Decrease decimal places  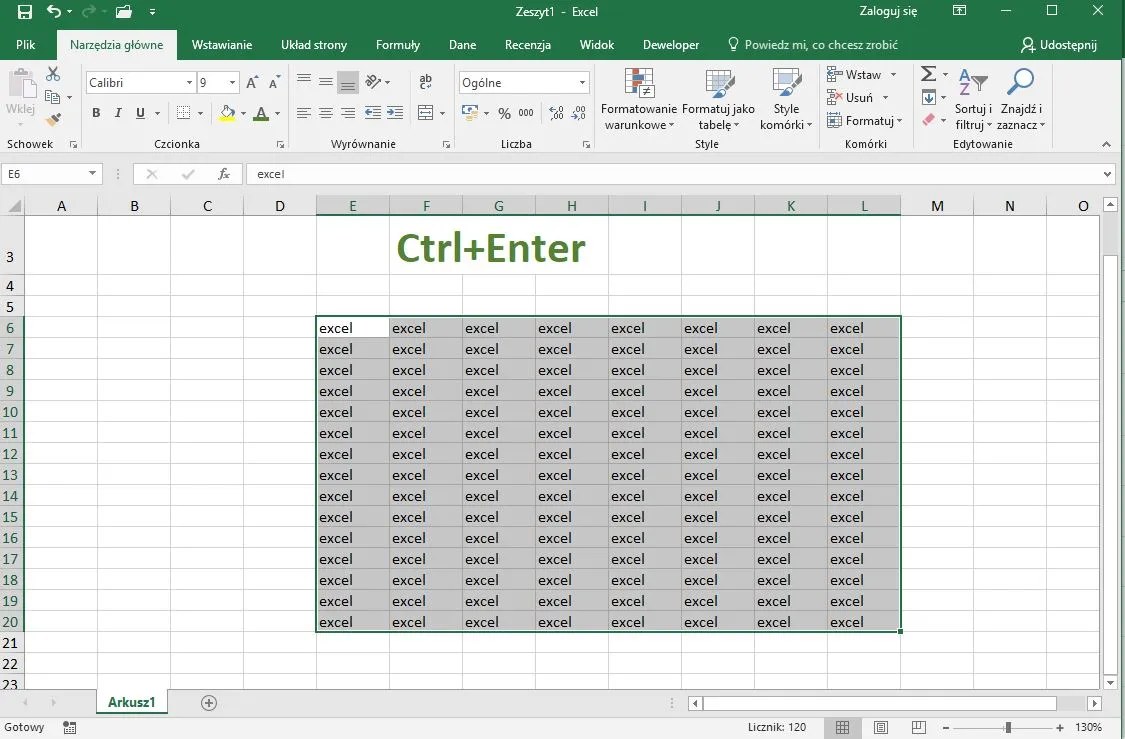[579, 113]
